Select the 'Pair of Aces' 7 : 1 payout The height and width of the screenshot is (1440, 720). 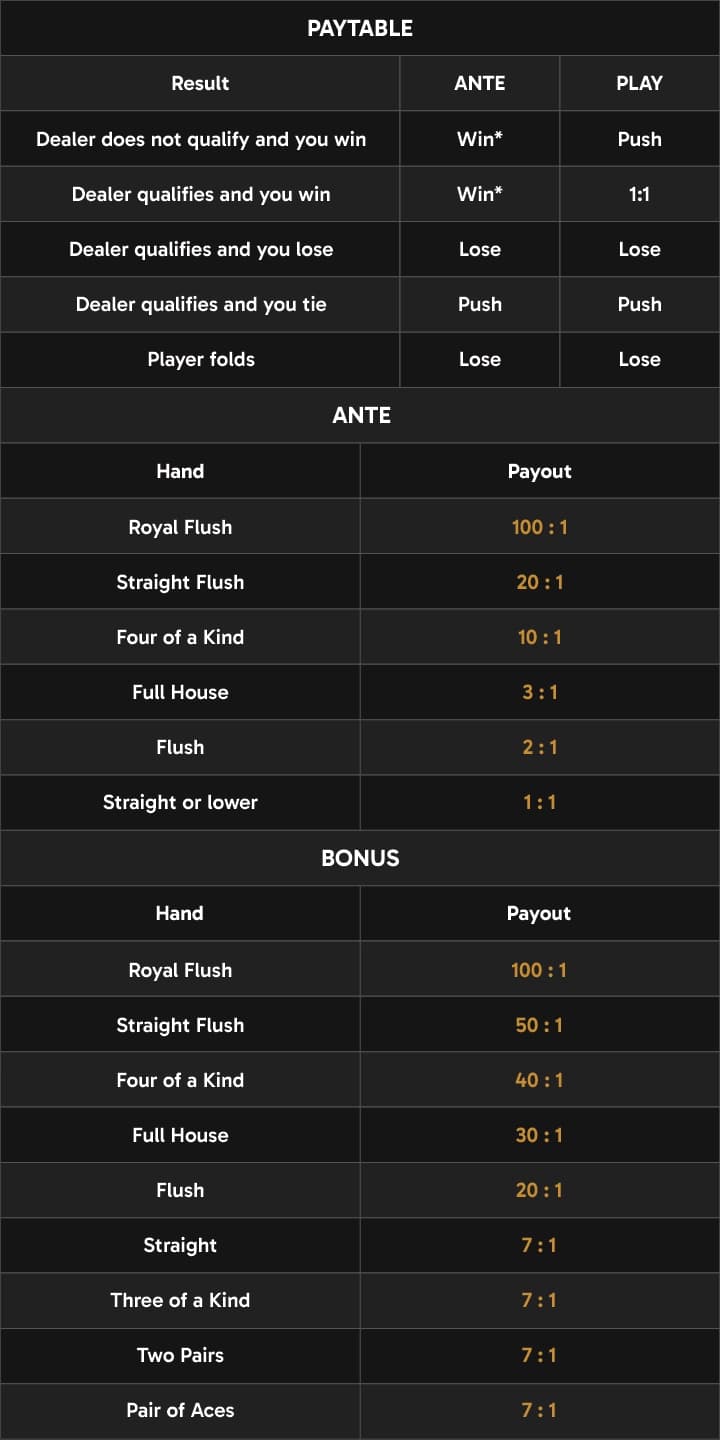point(540,1410)
